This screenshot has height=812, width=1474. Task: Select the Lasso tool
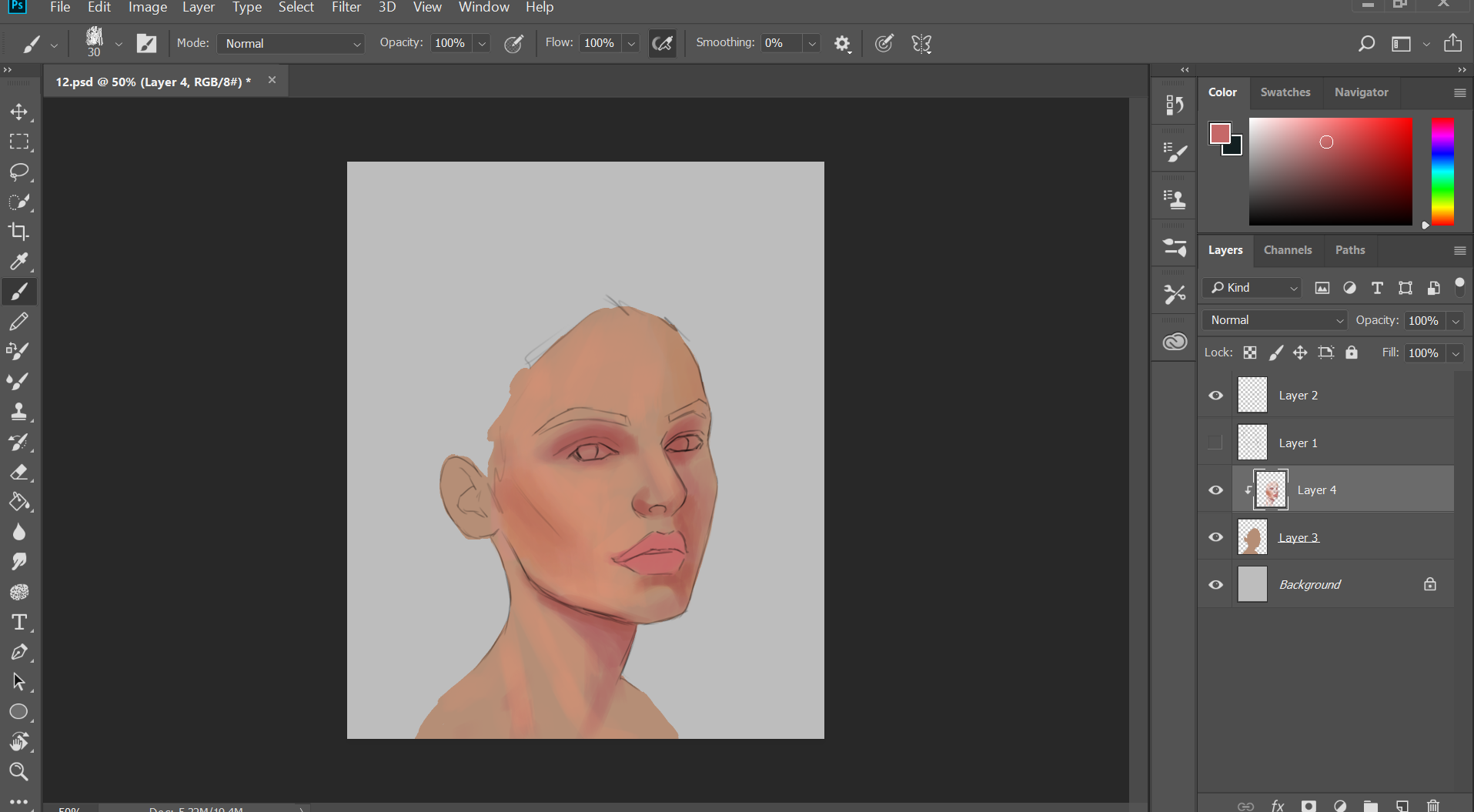click(19, 172)
